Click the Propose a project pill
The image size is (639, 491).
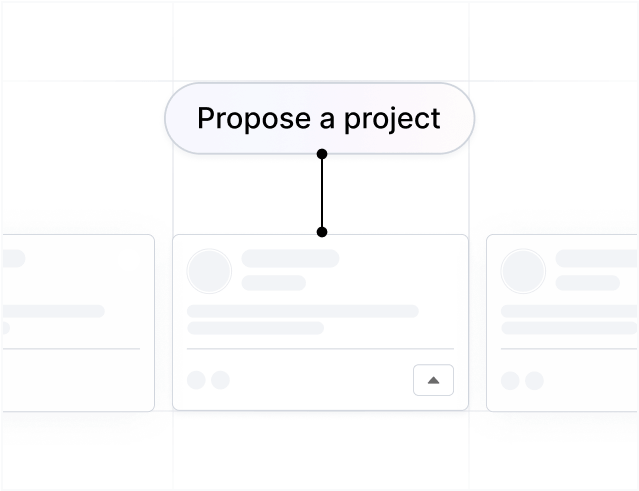(x=320, y=118)
